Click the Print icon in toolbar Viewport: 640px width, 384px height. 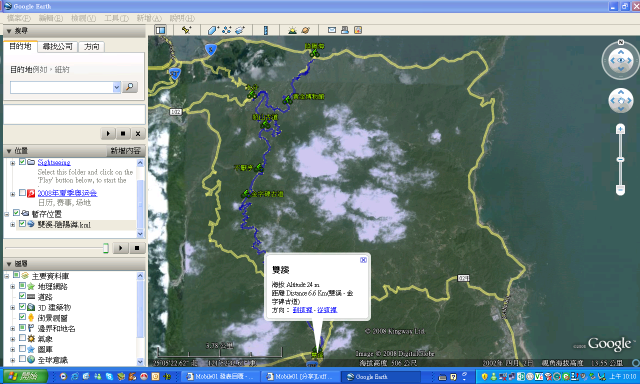click(x=345, y=30)
